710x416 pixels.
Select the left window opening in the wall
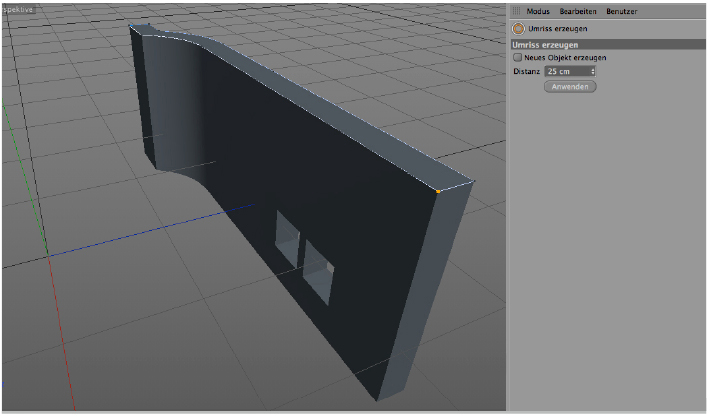tap(288, 240)
